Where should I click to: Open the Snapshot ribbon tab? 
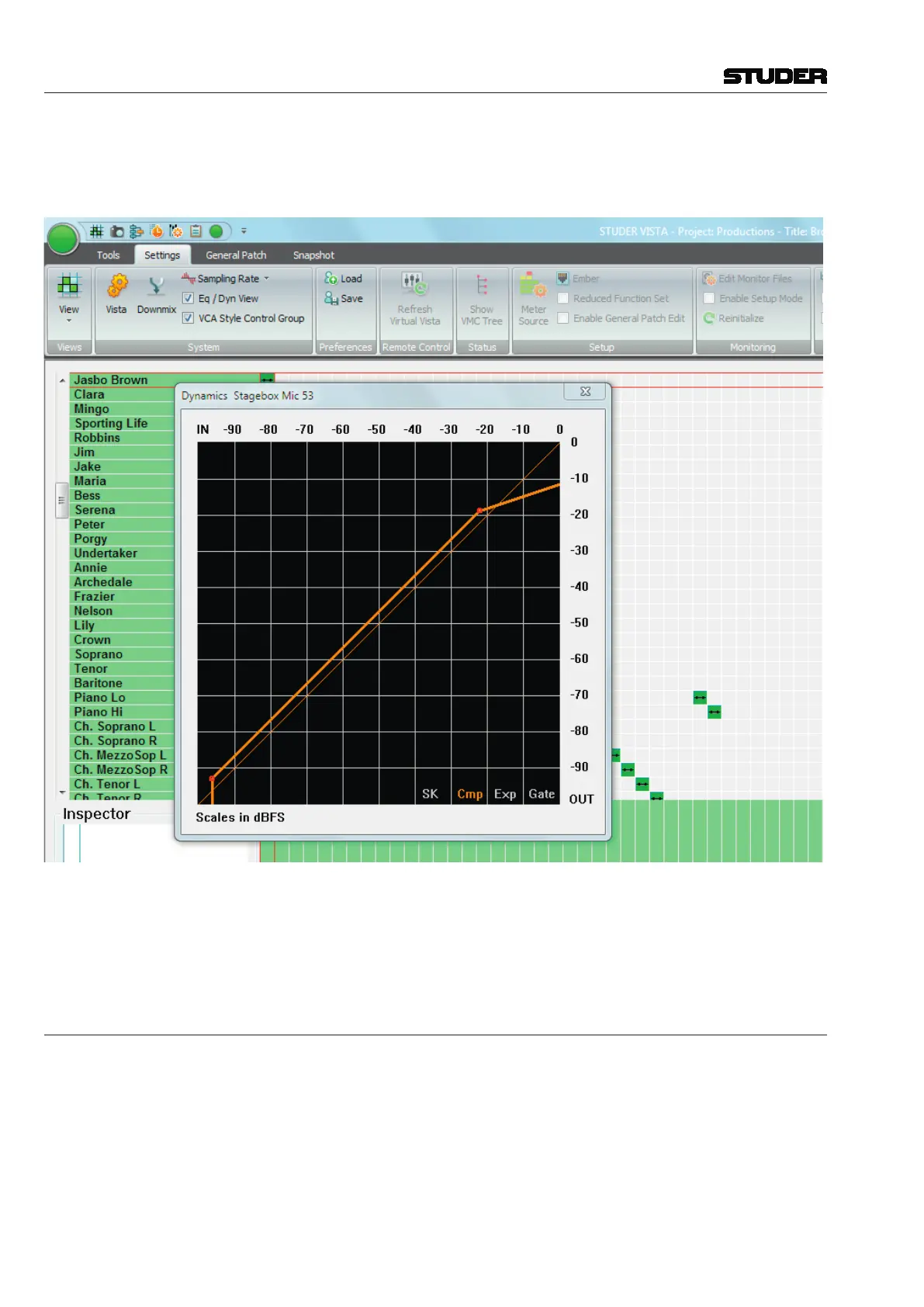tap(313, 255)
